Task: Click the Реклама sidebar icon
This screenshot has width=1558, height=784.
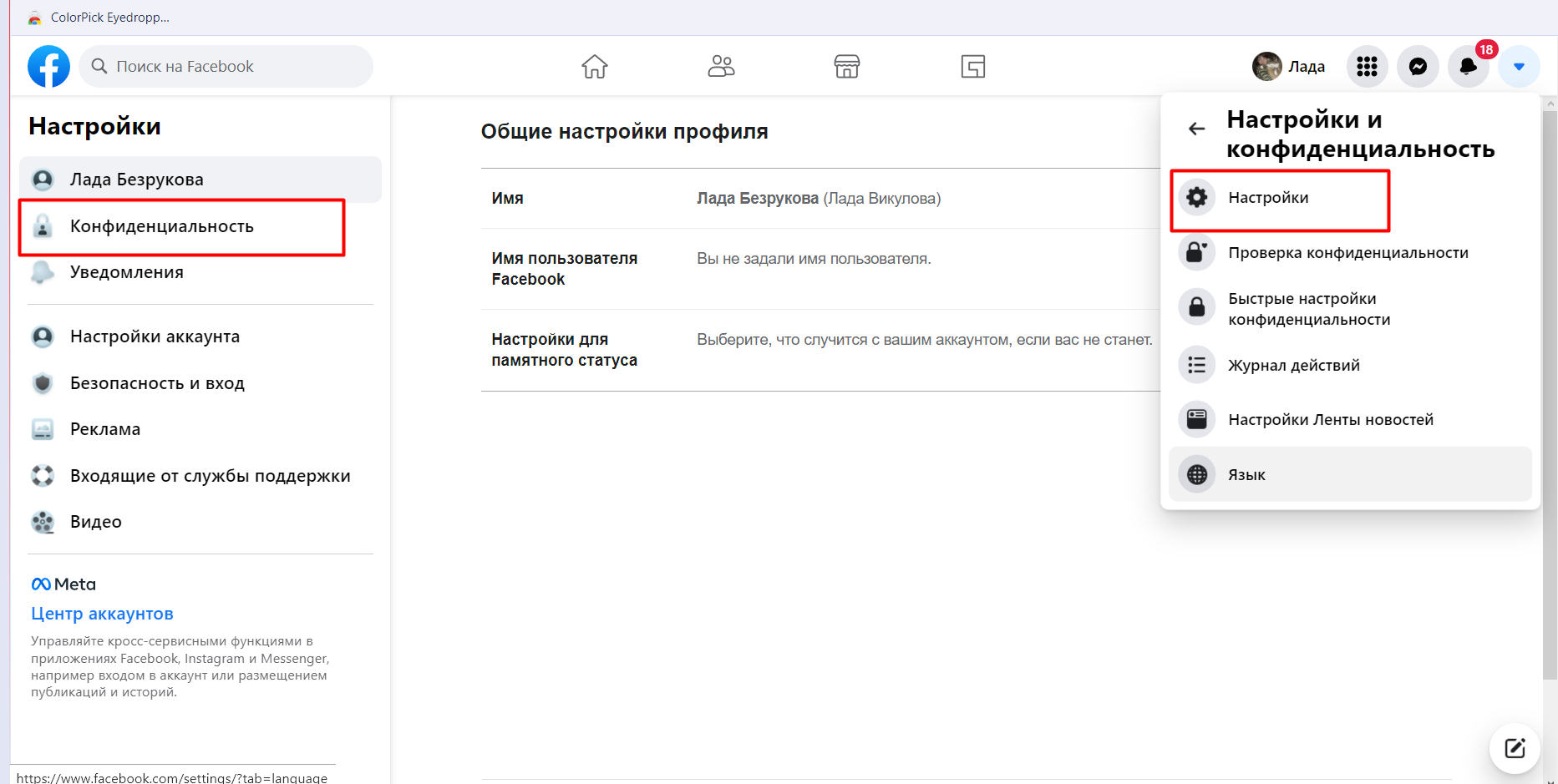Action: coord(43,429)
